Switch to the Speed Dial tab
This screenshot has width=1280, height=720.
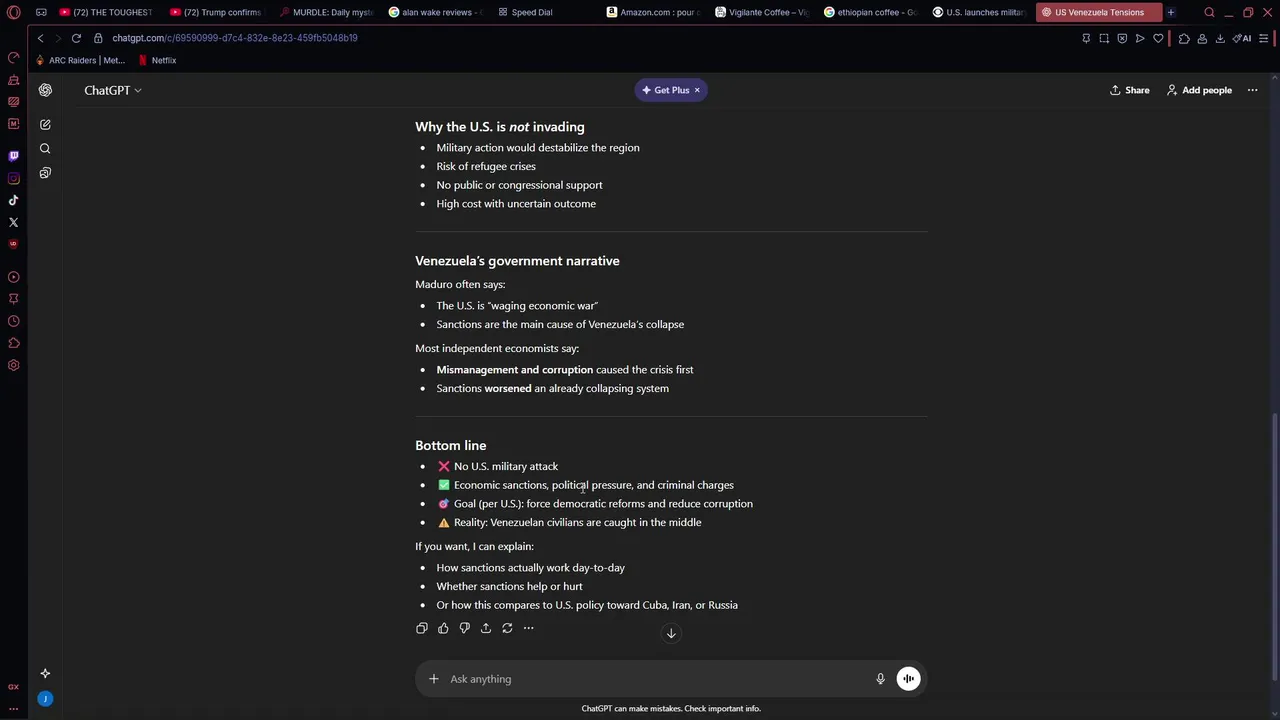click(531, 13)
